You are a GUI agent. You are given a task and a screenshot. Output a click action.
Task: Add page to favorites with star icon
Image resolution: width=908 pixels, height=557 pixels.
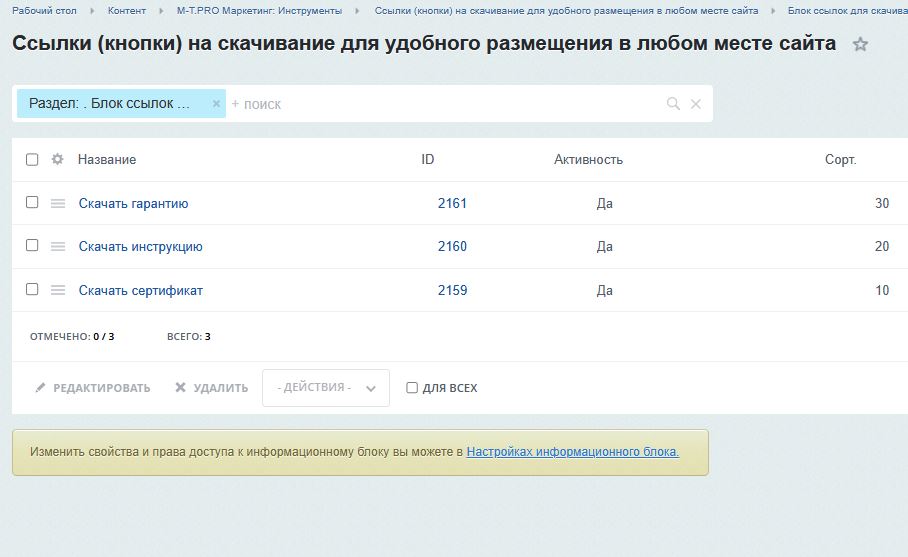[860, 44]
